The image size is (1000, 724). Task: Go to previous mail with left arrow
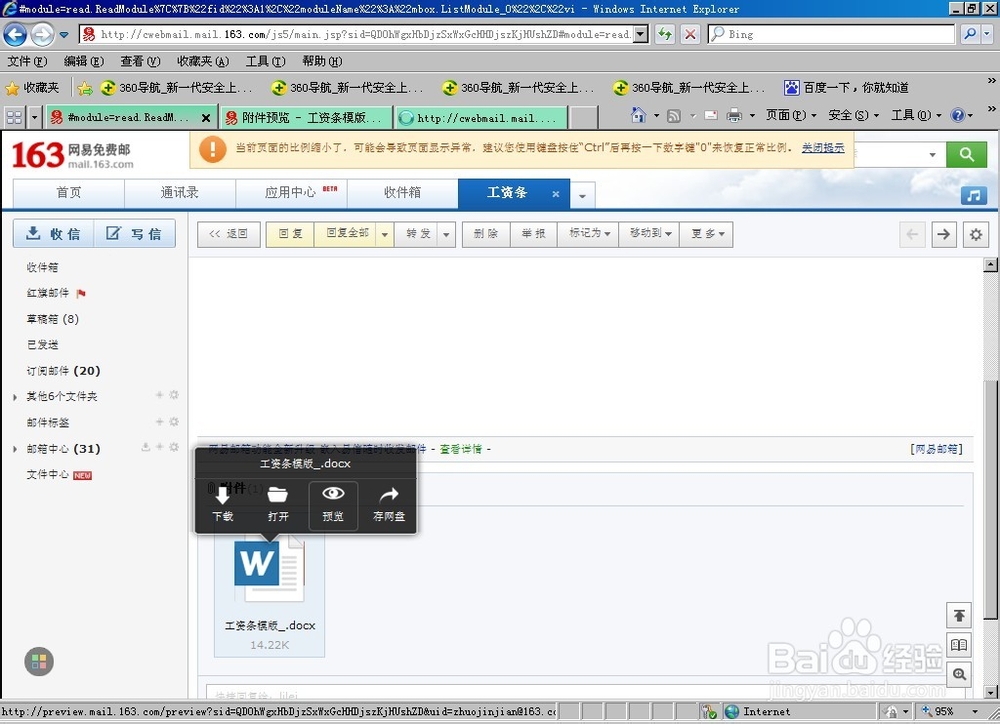coord(912,234)
